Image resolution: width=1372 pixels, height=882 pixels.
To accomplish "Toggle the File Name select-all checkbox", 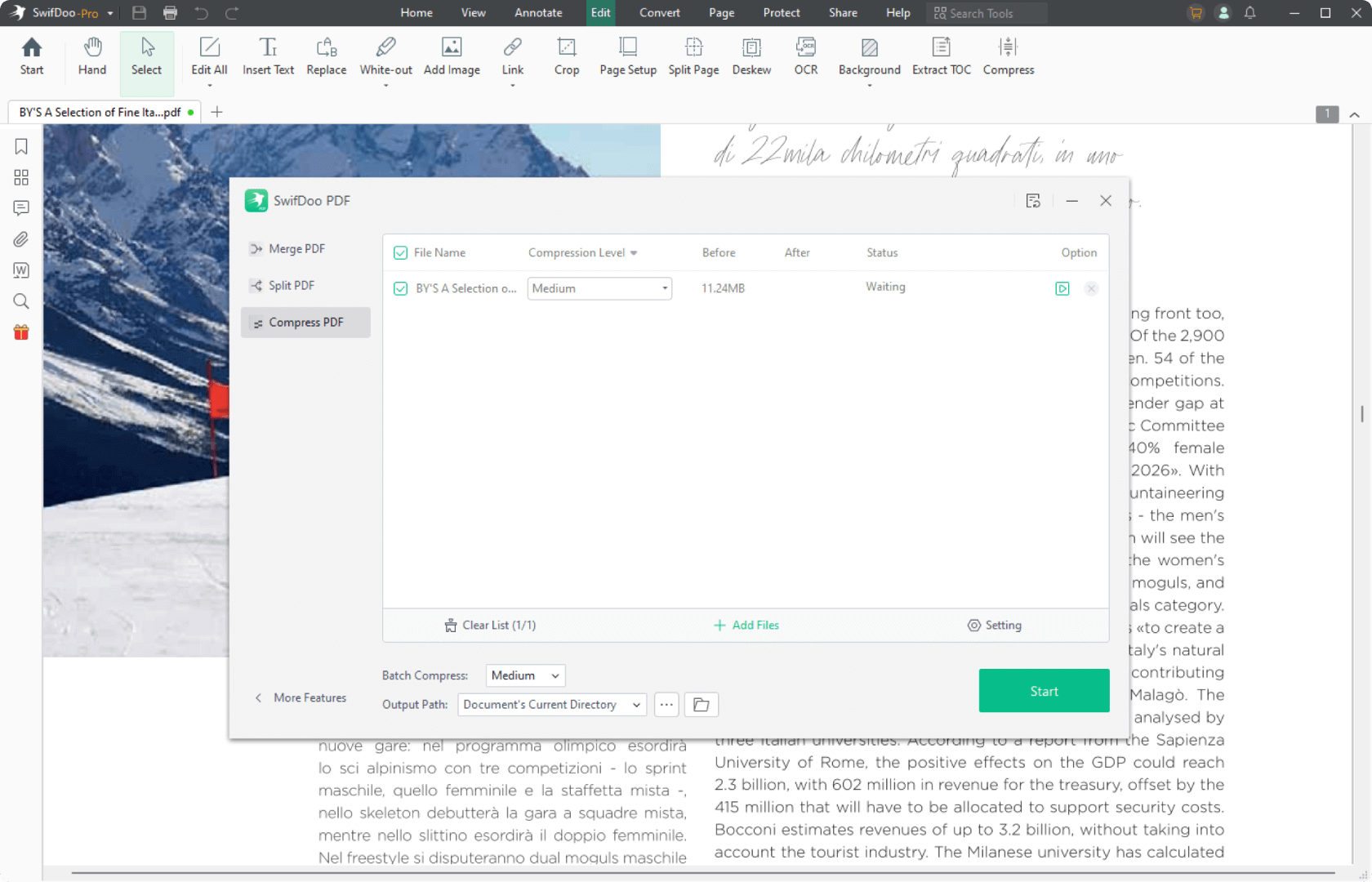I will click(400, 253).
